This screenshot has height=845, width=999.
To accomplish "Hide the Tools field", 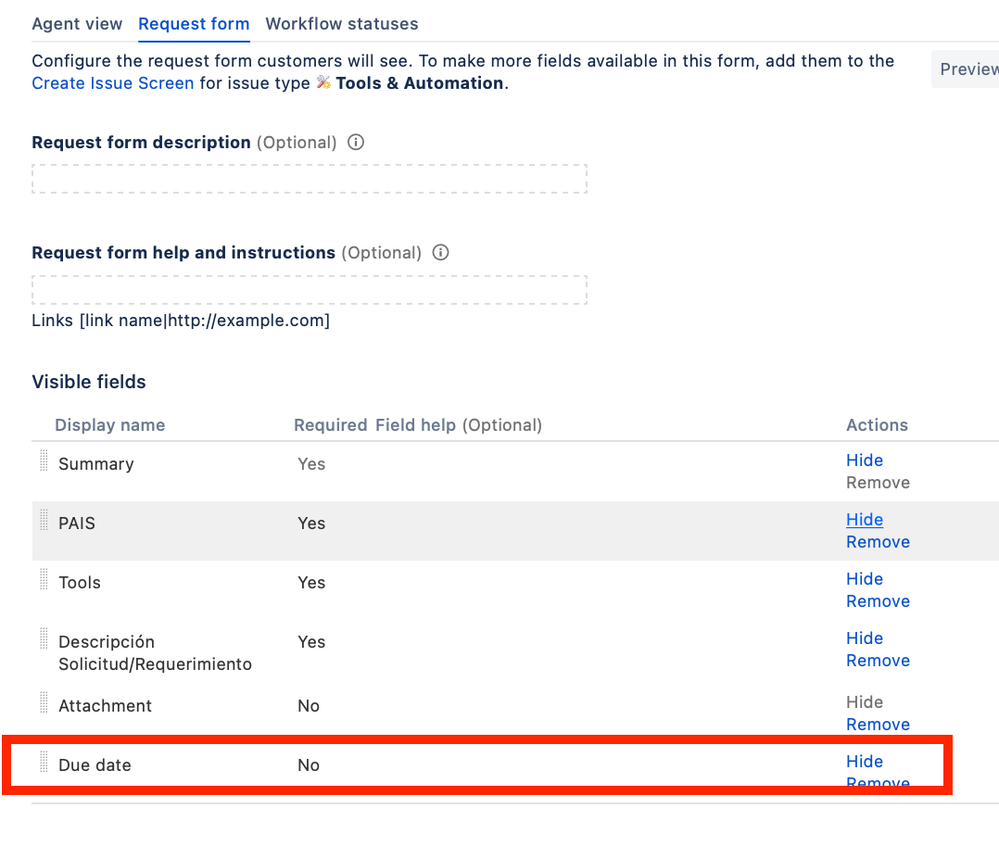I will [x=864, y=579].
